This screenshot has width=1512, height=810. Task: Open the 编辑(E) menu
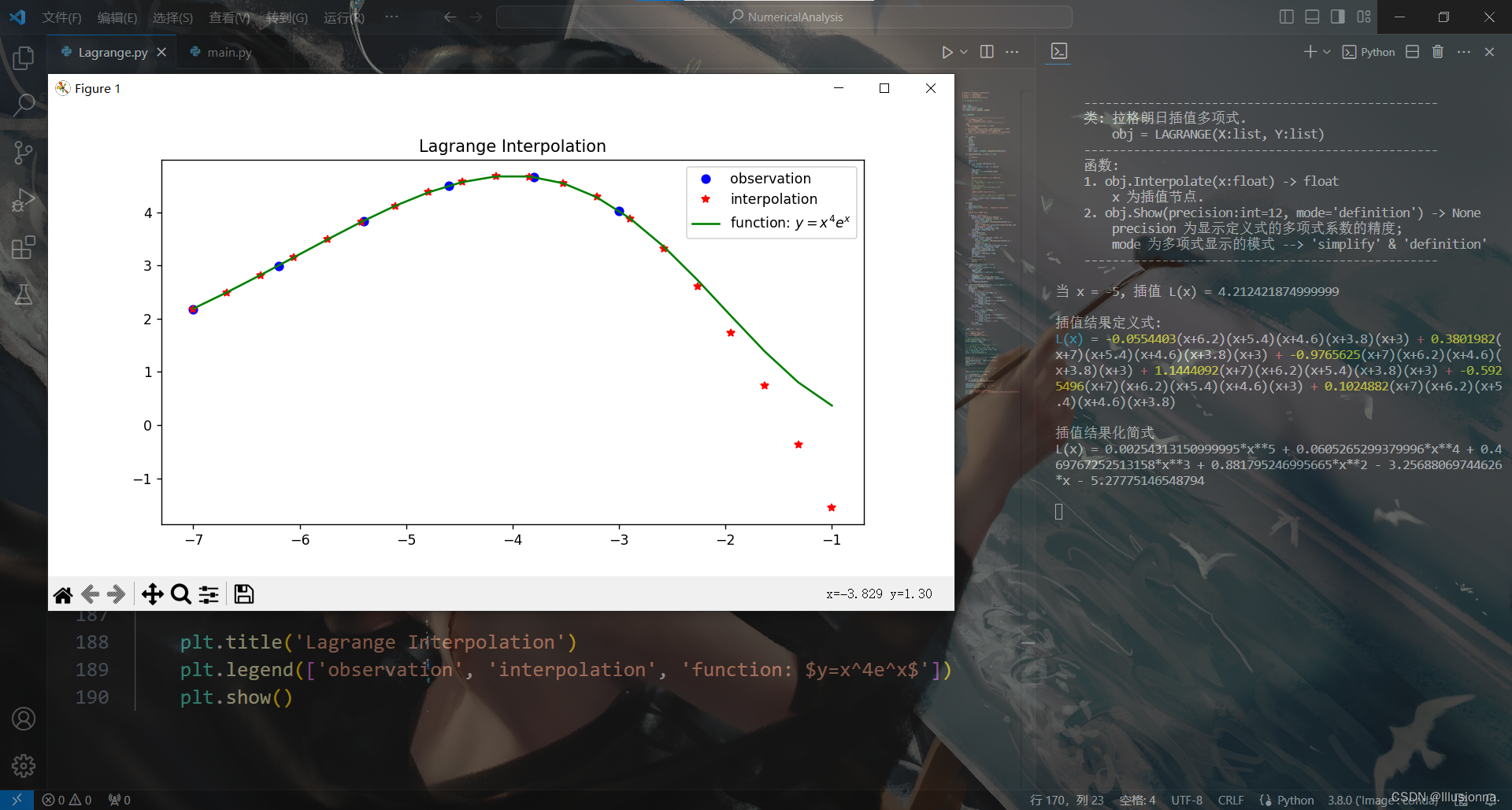point(117,17)
